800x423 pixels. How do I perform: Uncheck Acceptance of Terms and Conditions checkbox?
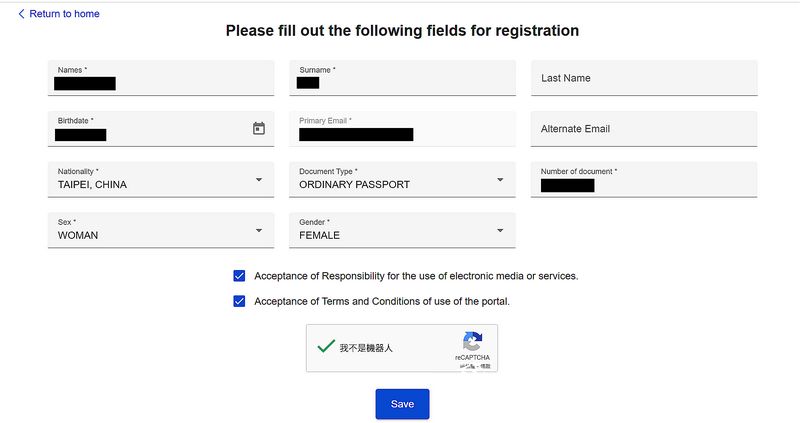click(x=239, y=302)
